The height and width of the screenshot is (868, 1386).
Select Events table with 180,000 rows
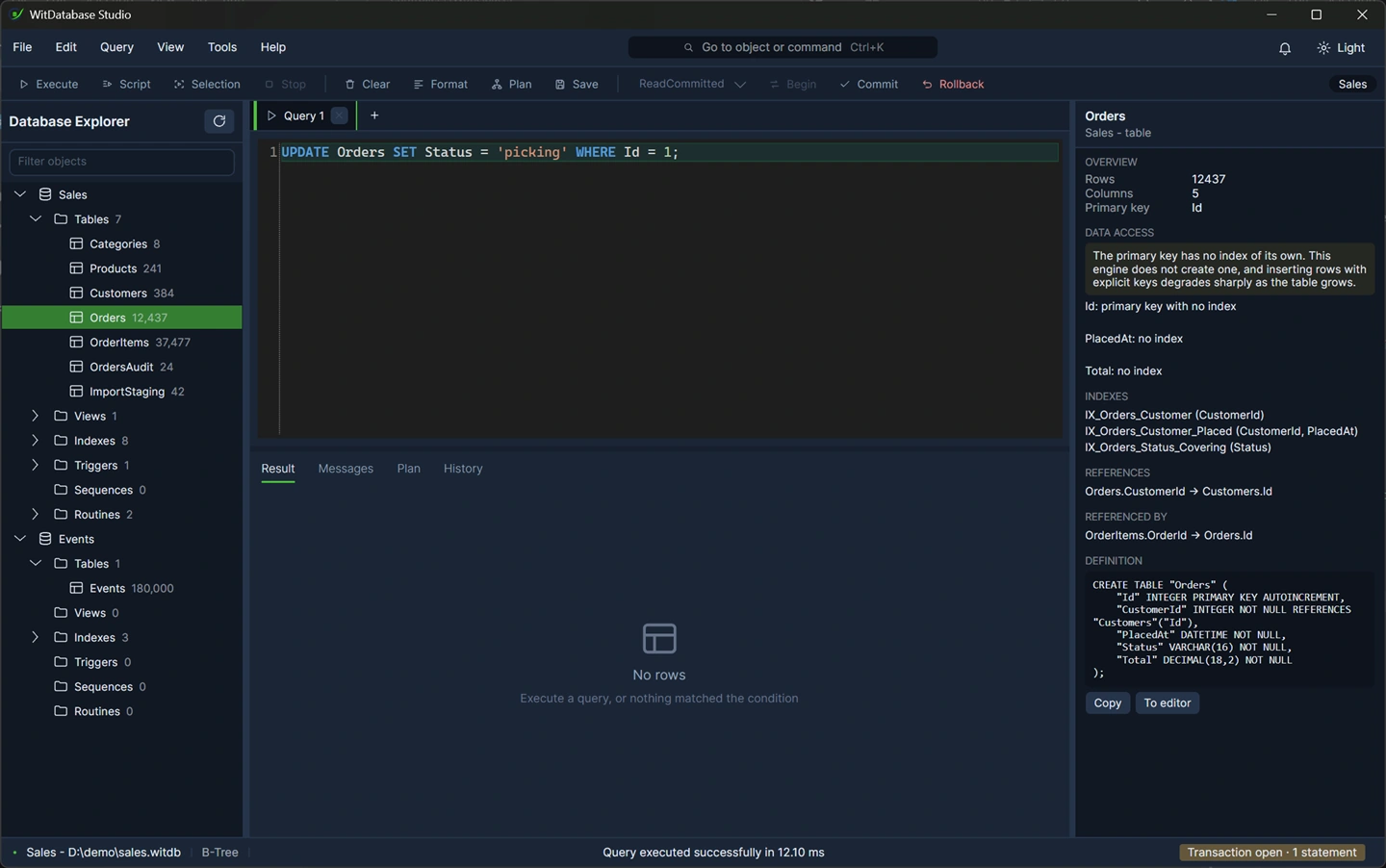coord(121,588)
